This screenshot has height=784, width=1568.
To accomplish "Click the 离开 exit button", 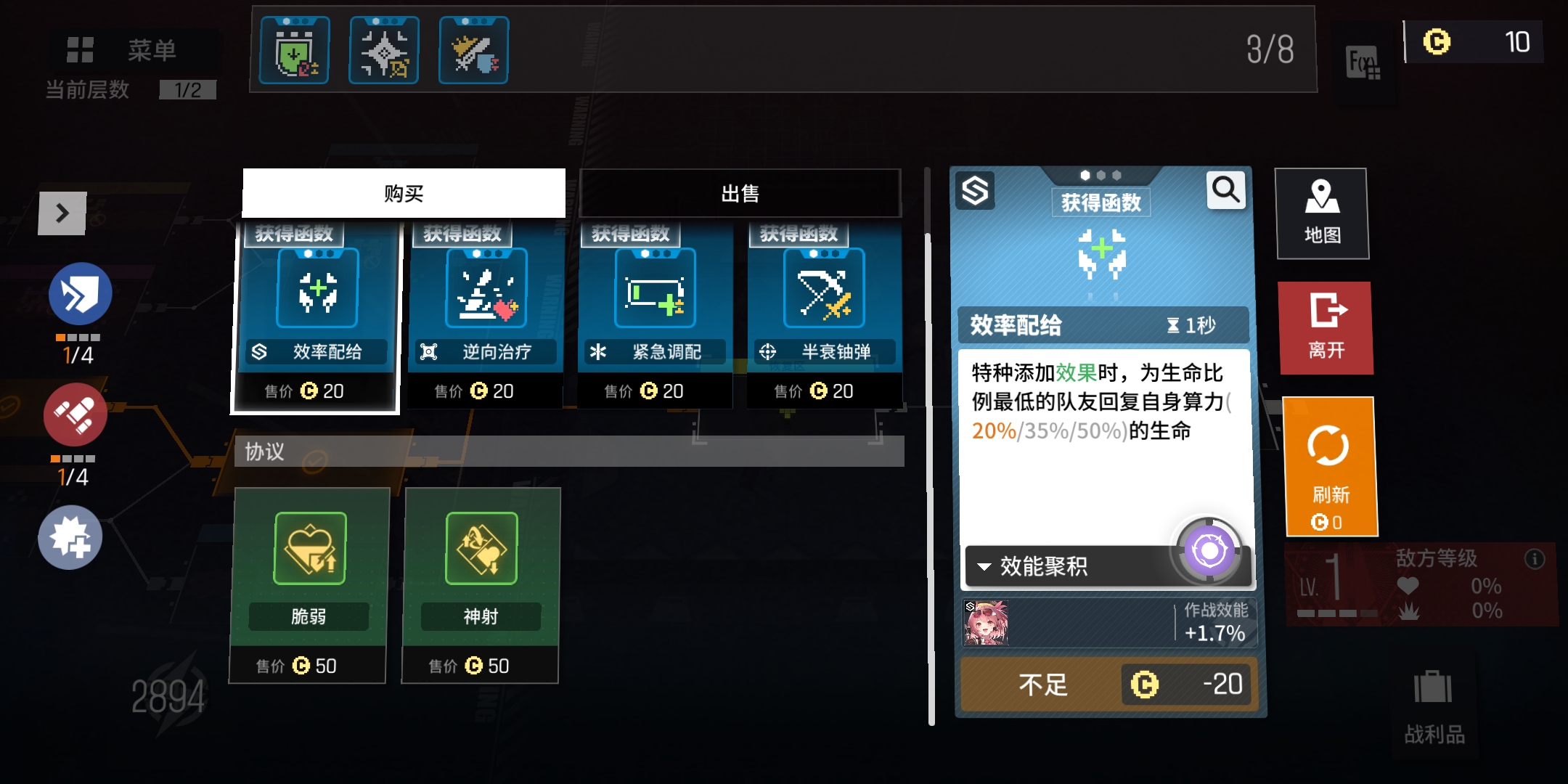I will pyautogui.click(x=1326, y=327).
